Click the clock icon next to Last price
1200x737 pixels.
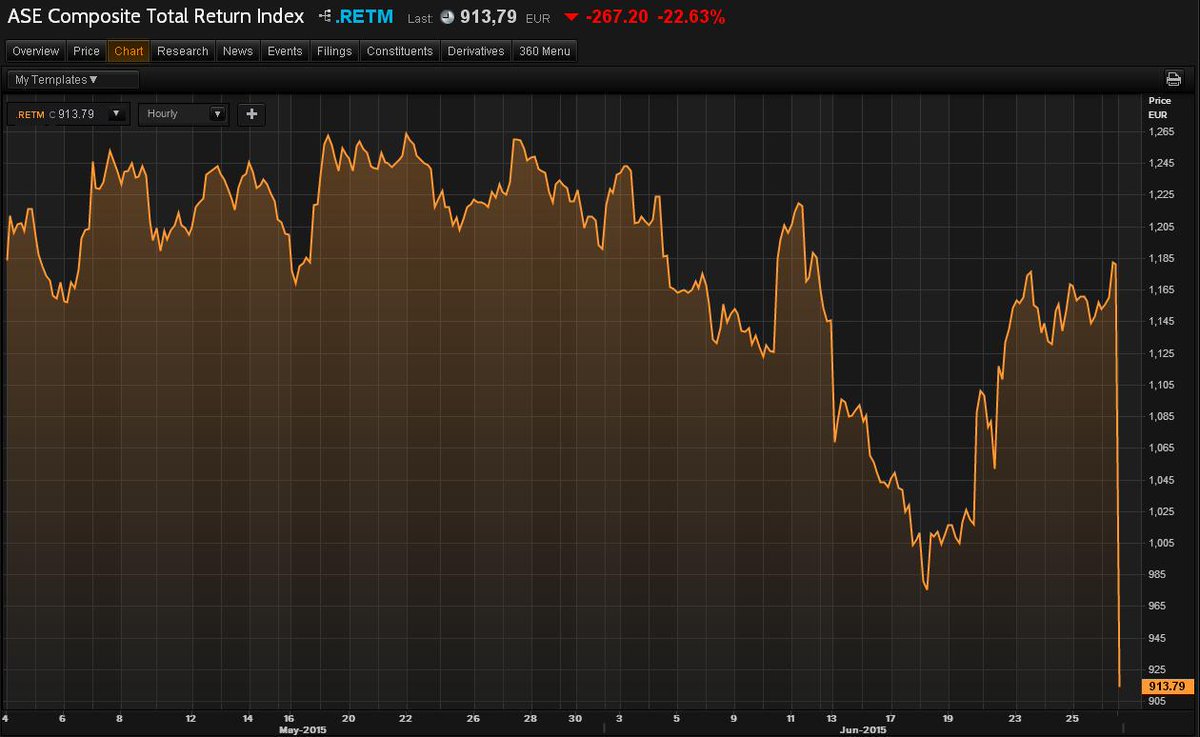(446, 17)
